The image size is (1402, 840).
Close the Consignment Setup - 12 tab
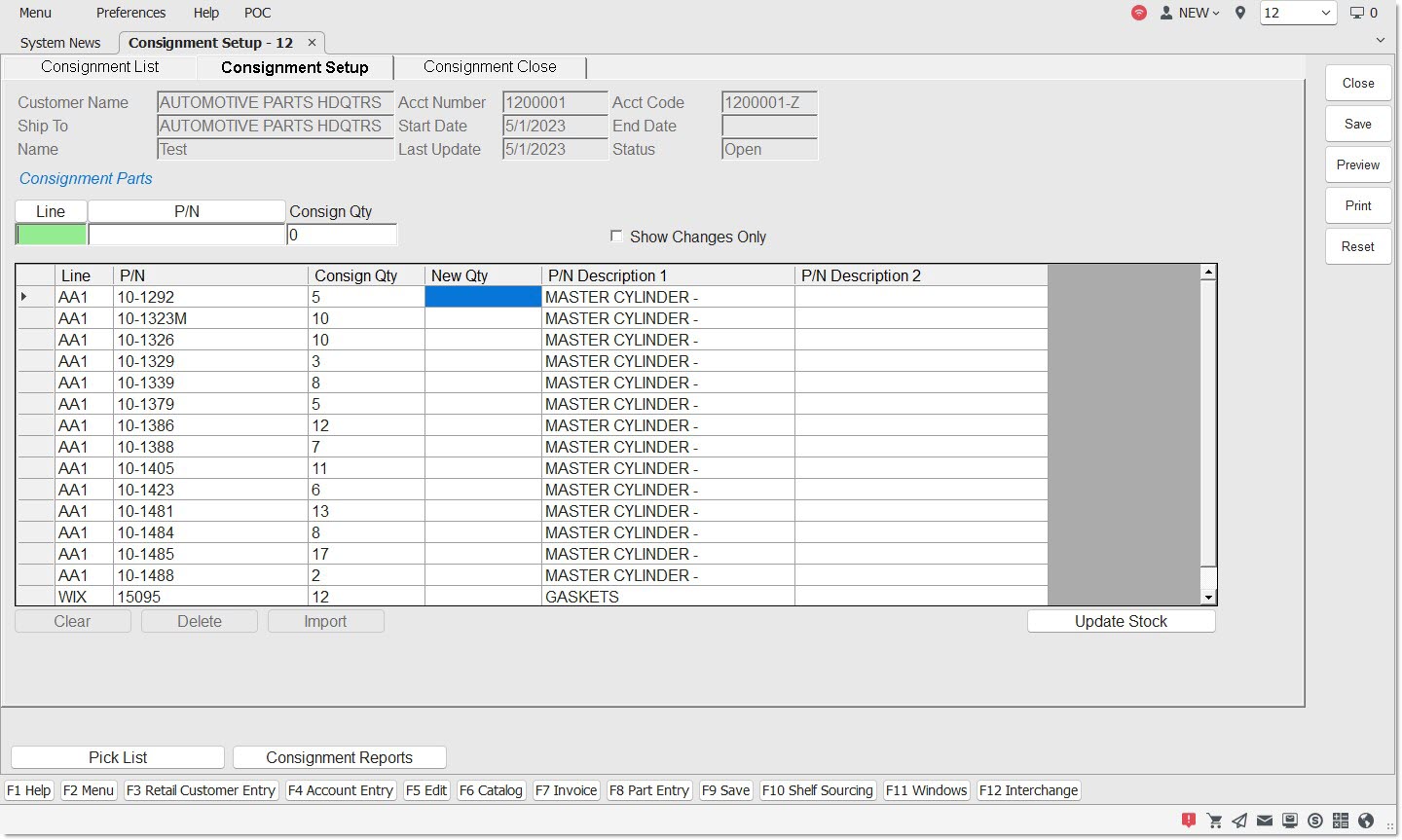312,43
